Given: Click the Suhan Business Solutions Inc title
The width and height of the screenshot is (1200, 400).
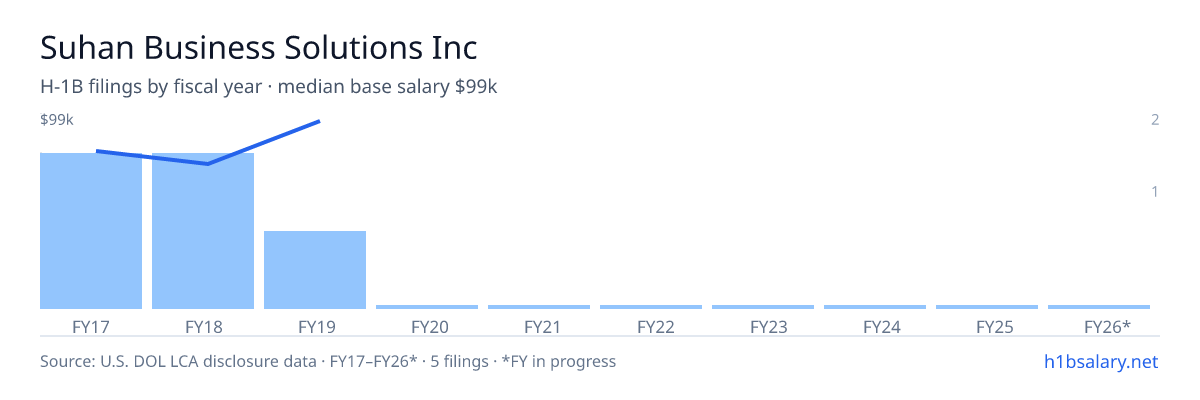Looking at the screenshot, I should coord(259,47).
